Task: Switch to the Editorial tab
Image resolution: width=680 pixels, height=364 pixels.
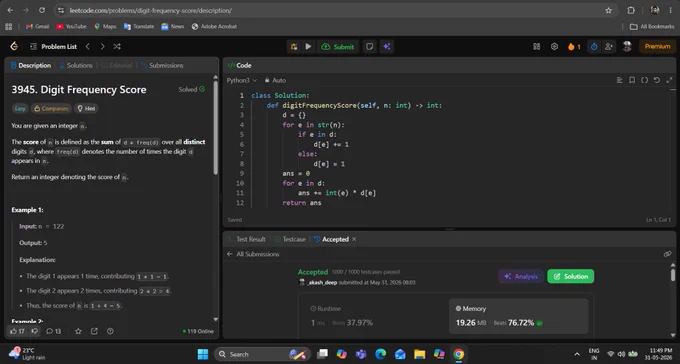Action: coord(117,66)
